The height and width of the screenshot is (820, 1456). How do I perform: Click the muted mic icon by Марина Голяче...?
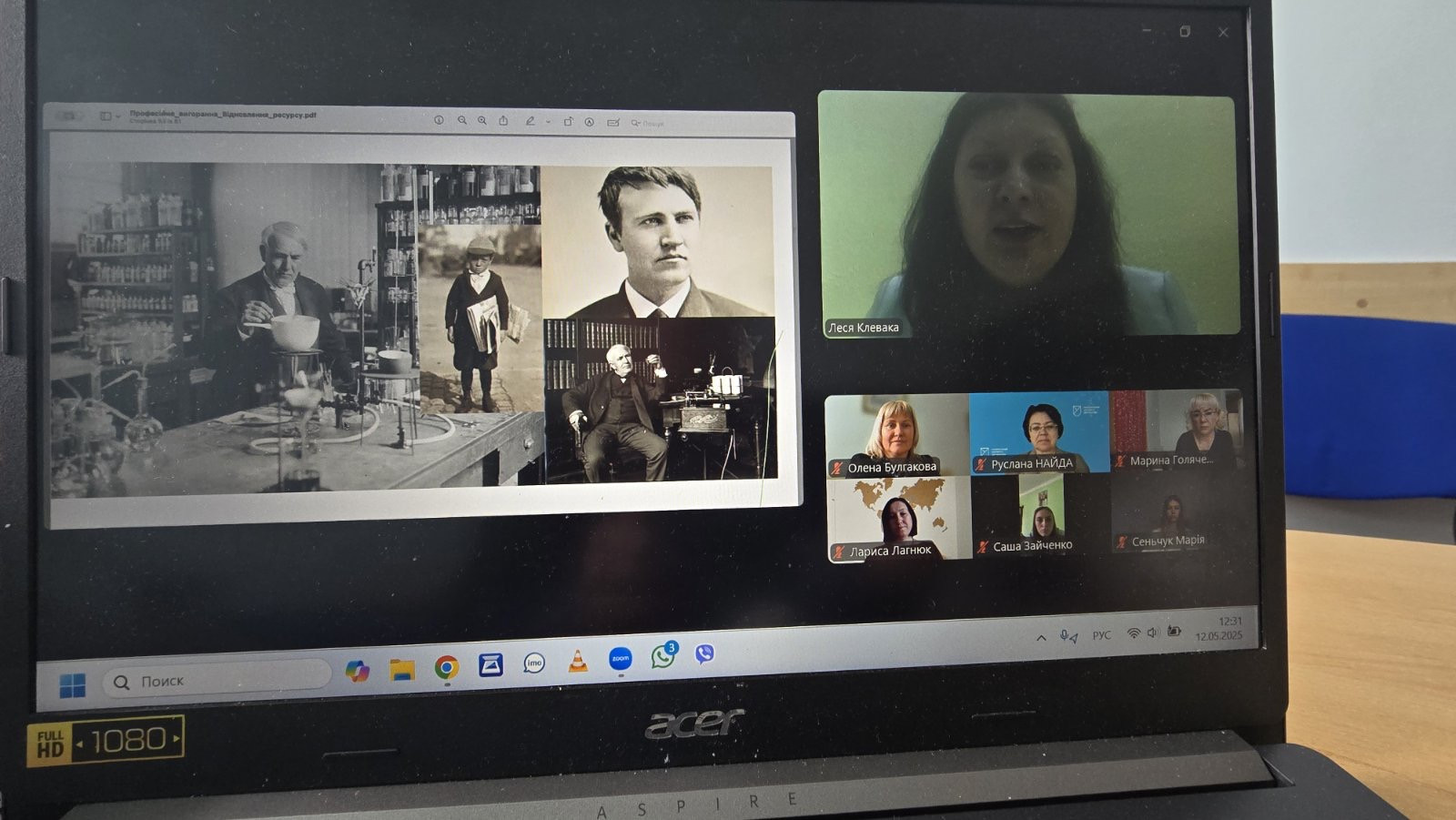[x=1120, y=461]
